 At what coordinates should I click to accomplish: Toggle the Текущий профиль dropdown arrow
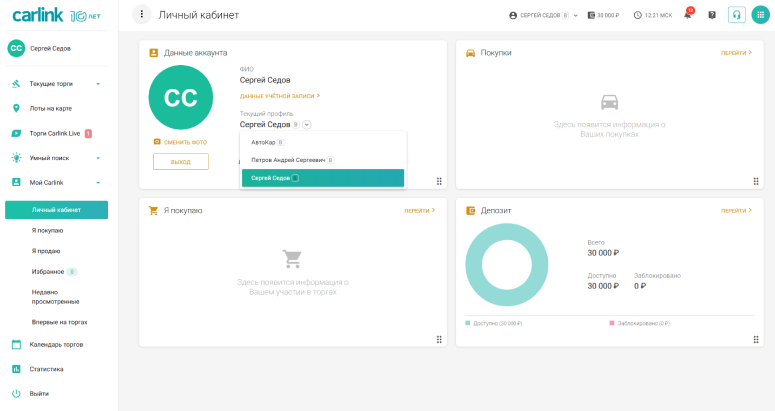click(x=307, y=125)
